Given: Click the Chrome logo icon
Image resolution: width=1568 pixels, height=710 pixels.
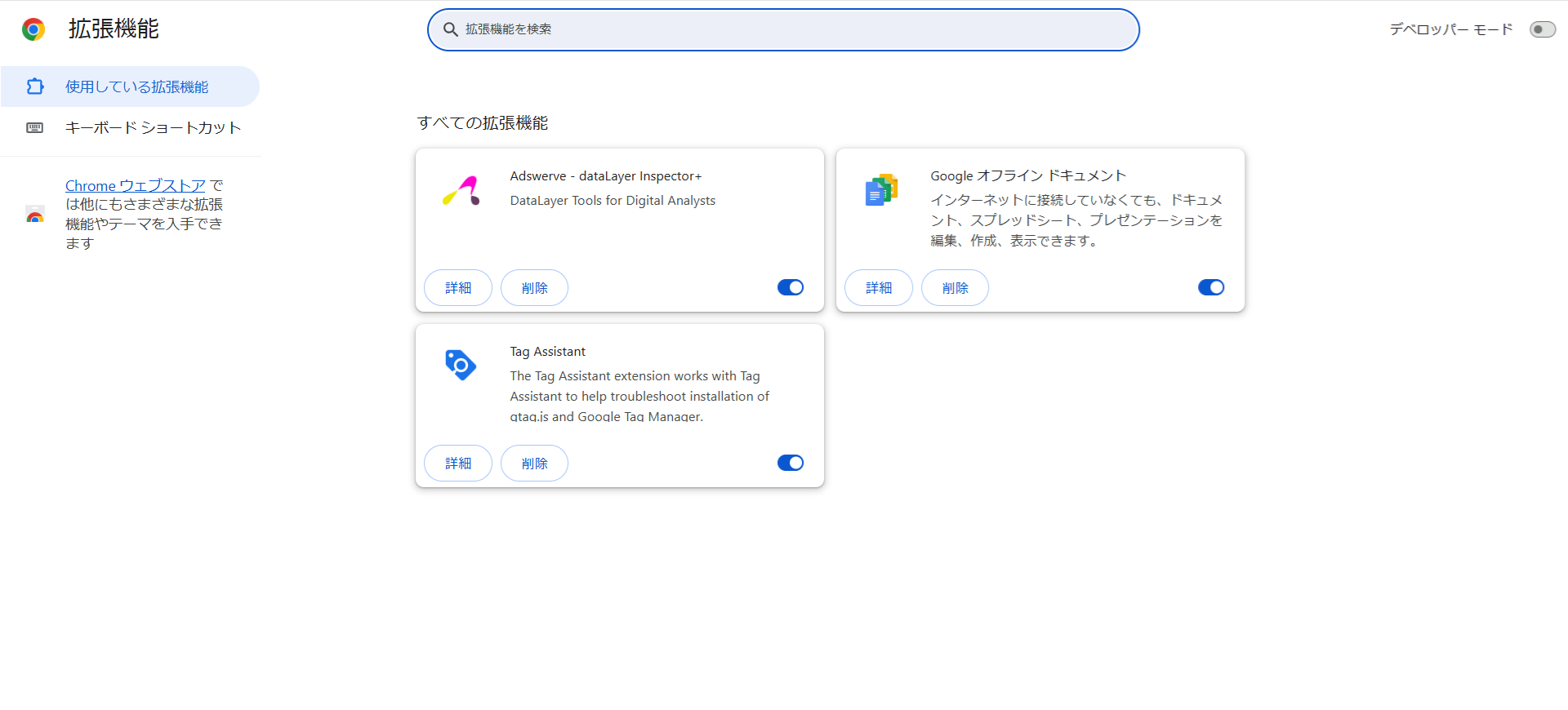Looking at the screenshot, I should click(x=33, y=29).
